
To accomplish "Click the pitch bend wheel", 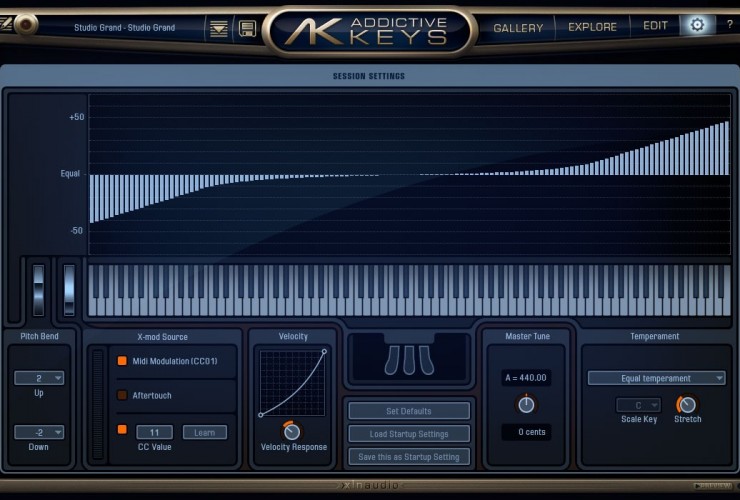I will click(39, 290).
